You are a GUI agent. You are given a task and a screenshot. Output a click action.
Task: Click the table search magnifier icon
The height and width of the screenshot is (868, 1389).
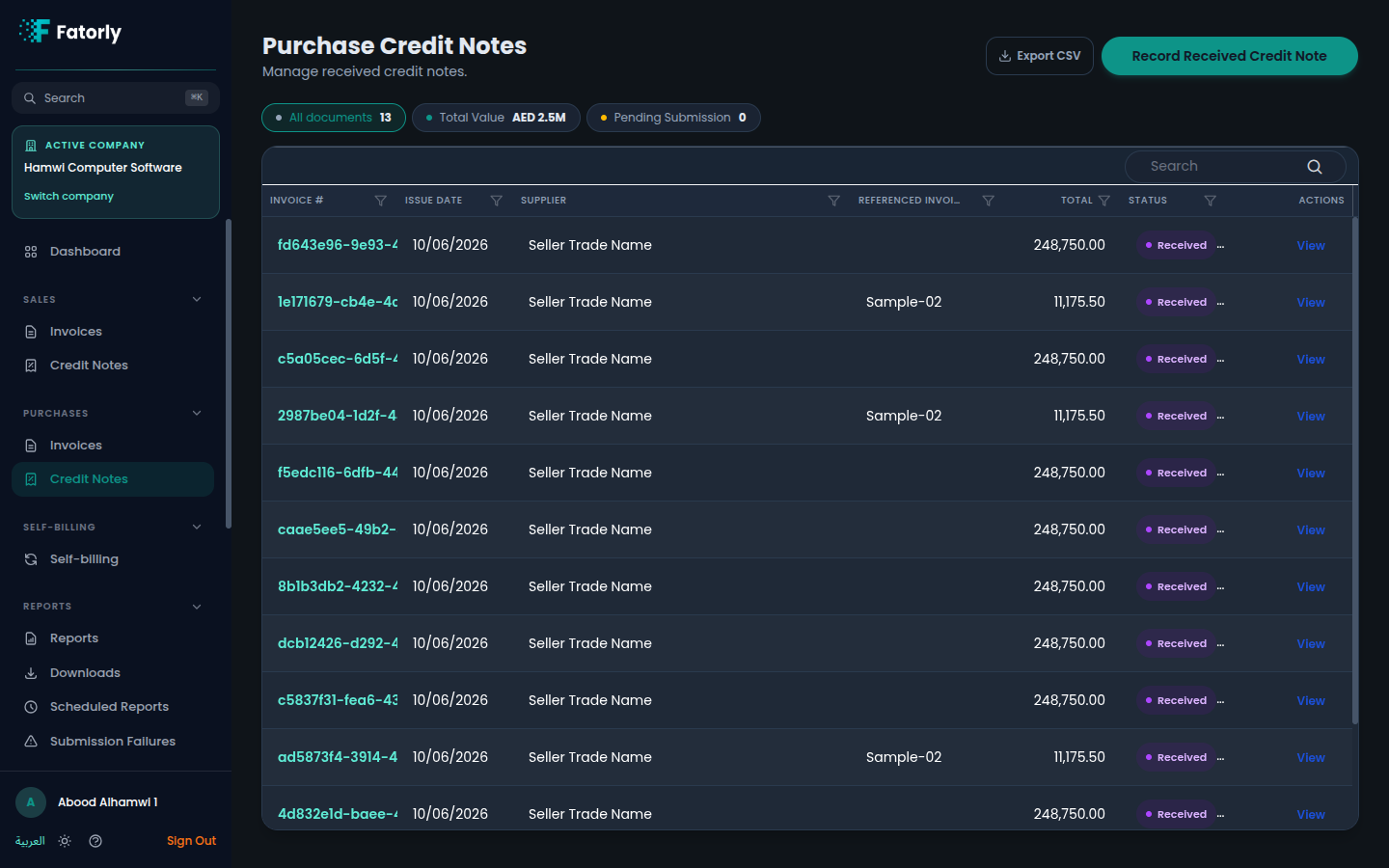click(1315, 167)
